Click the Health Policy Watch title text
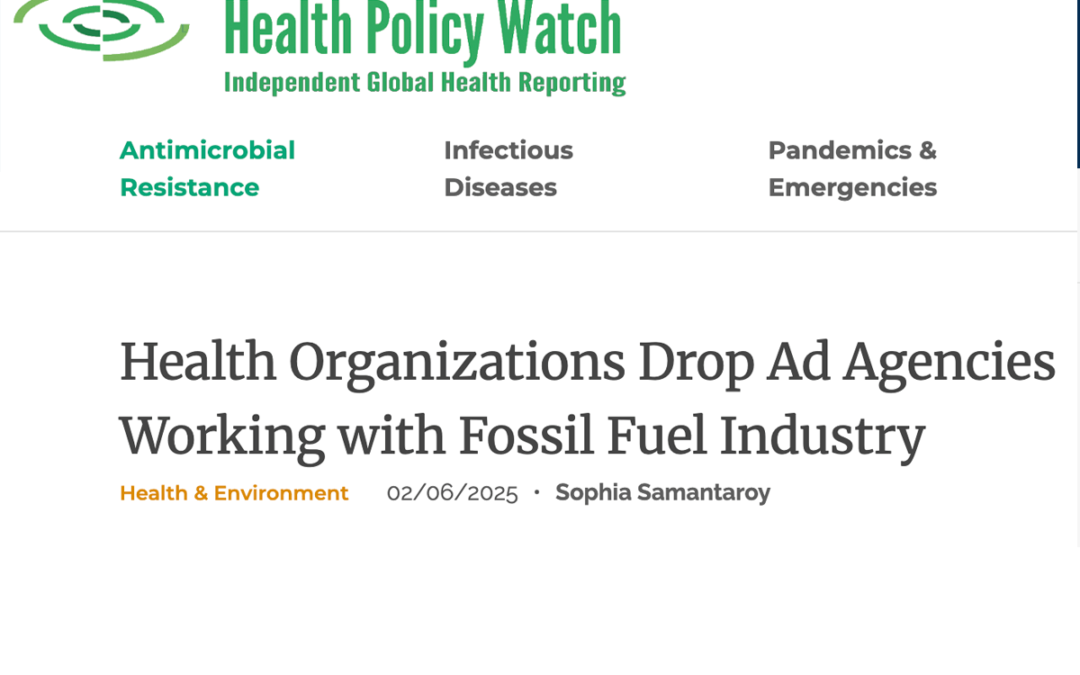Viewport: 1080px width, 675px height. (x=422, y=28)
